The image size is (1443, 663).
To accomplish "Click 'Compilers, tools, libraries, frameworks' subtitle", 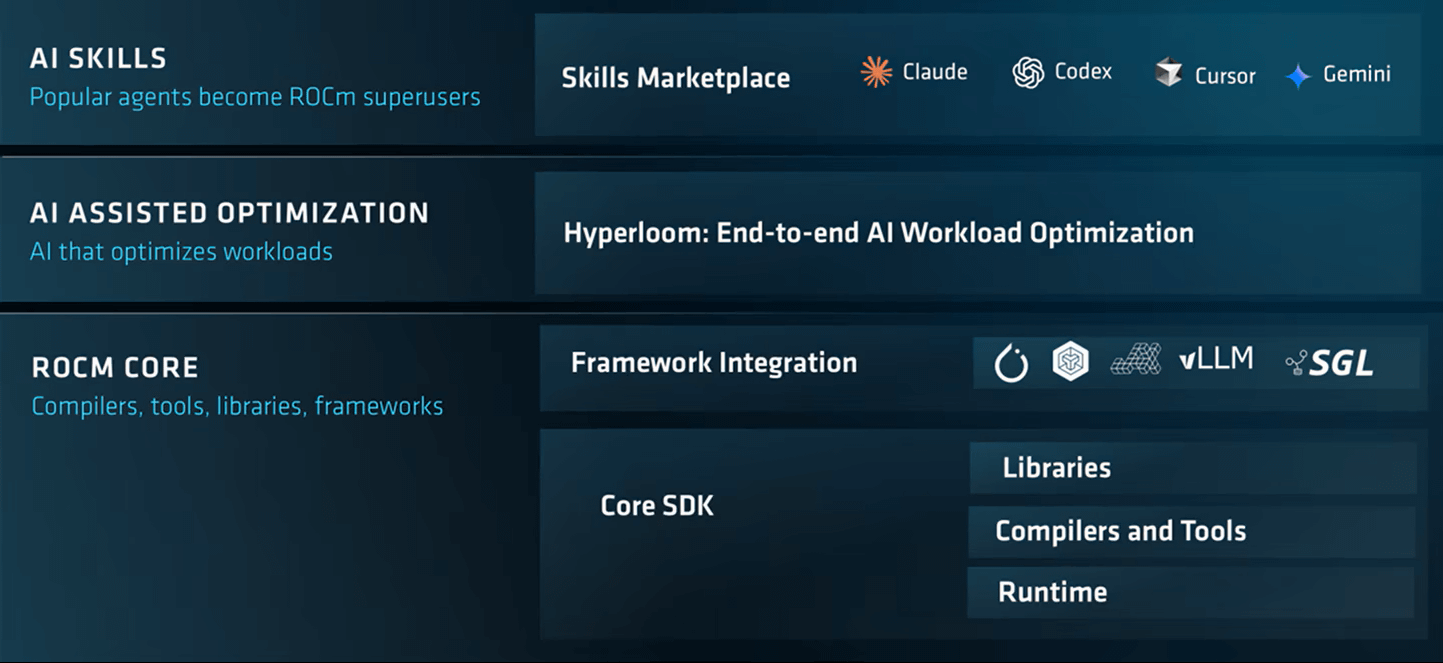I will coord(237,406).
